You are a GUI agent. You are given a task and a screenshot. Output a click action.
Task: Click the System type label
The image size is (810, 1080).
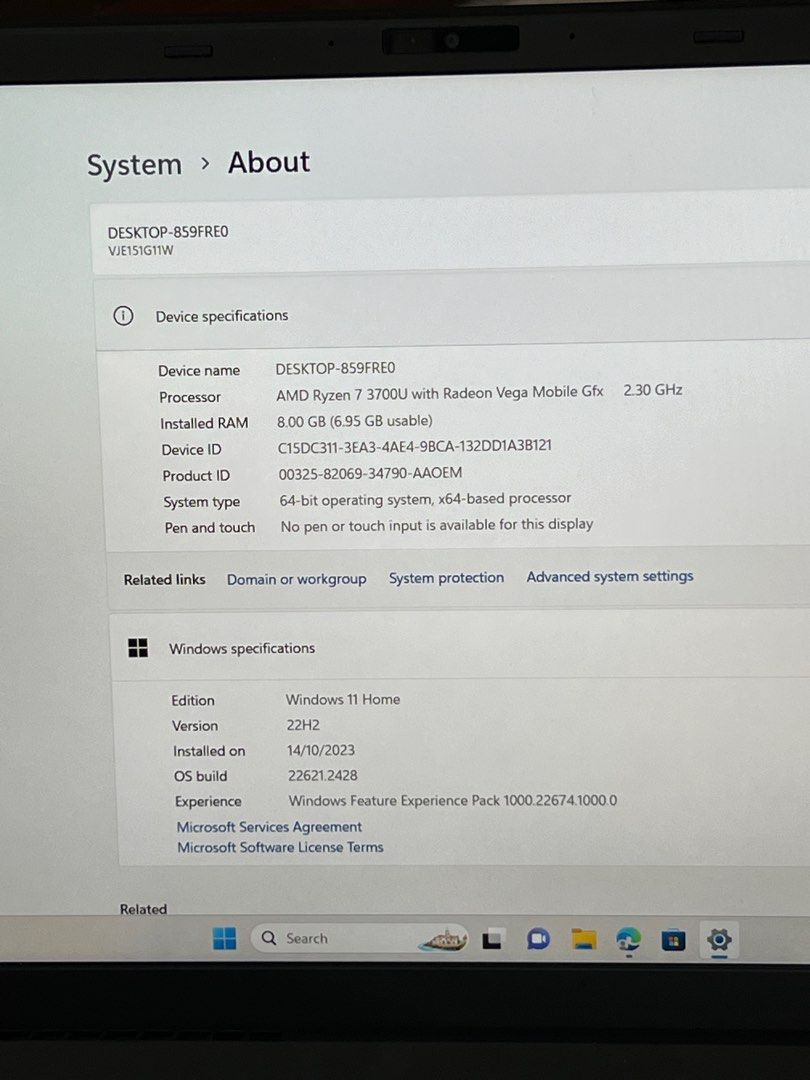201,502
